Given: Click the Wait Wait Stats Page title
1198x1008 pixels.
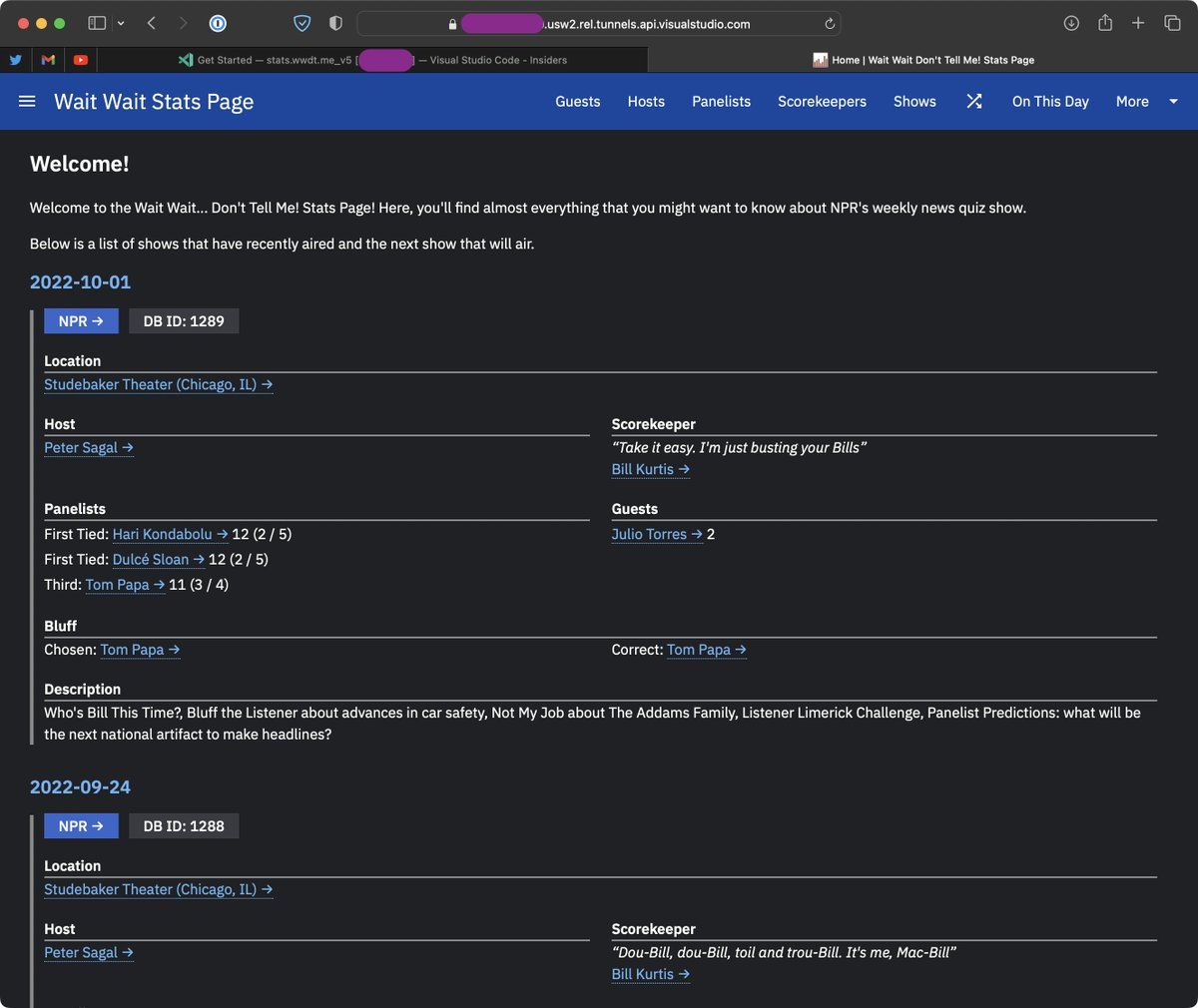Looking at the screenshot, I should click(154, 102).
